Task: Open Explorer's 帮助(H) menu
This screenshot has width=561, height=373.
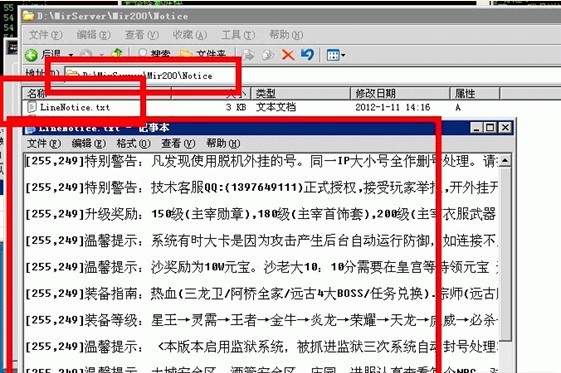Action: coord(286,35)
